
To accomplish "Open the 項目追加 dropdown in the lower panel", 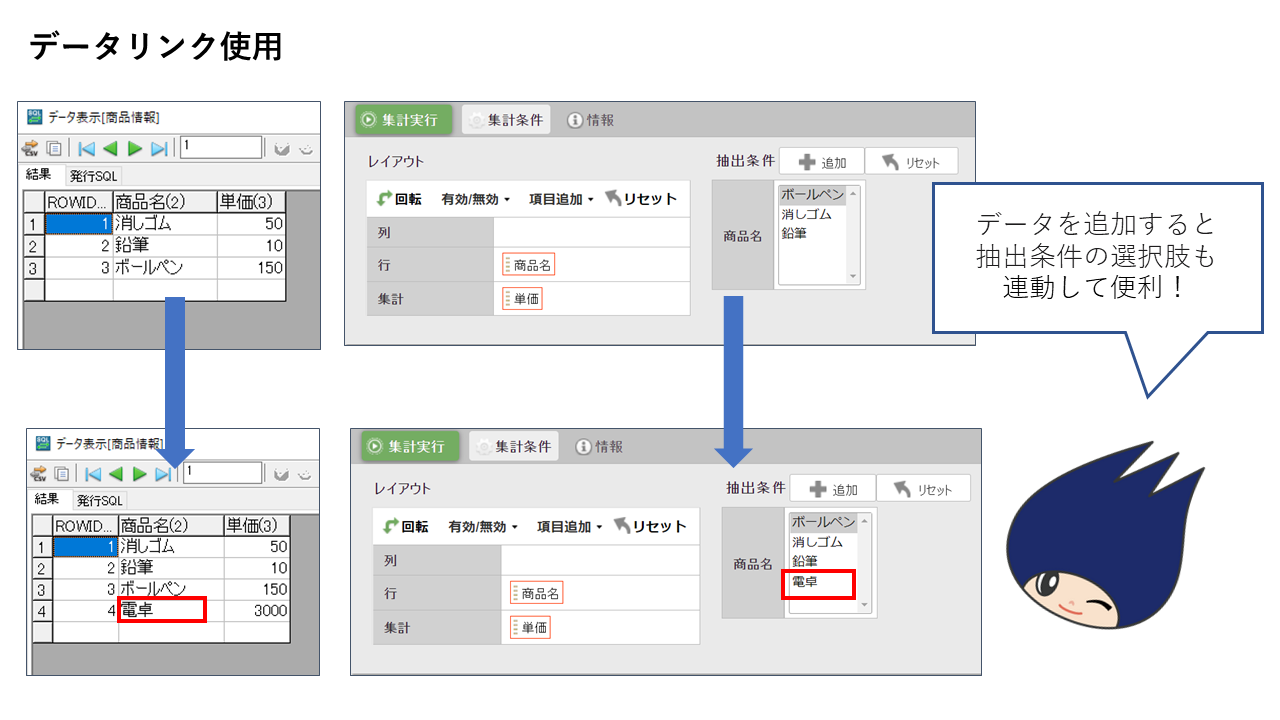I will click(568, 525).
